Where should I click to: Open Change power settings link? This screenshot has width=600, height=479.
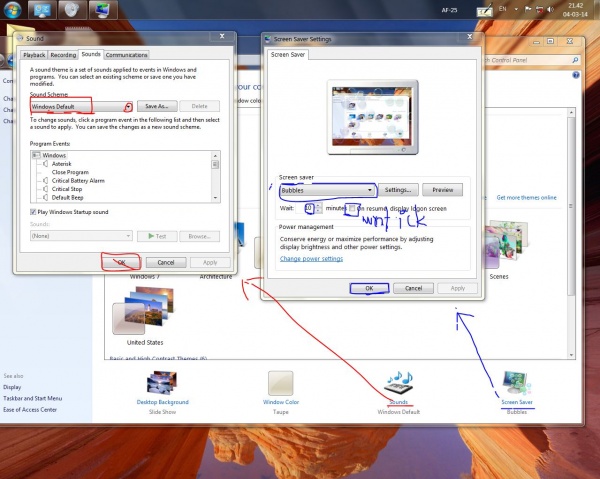tap(311, 259)
